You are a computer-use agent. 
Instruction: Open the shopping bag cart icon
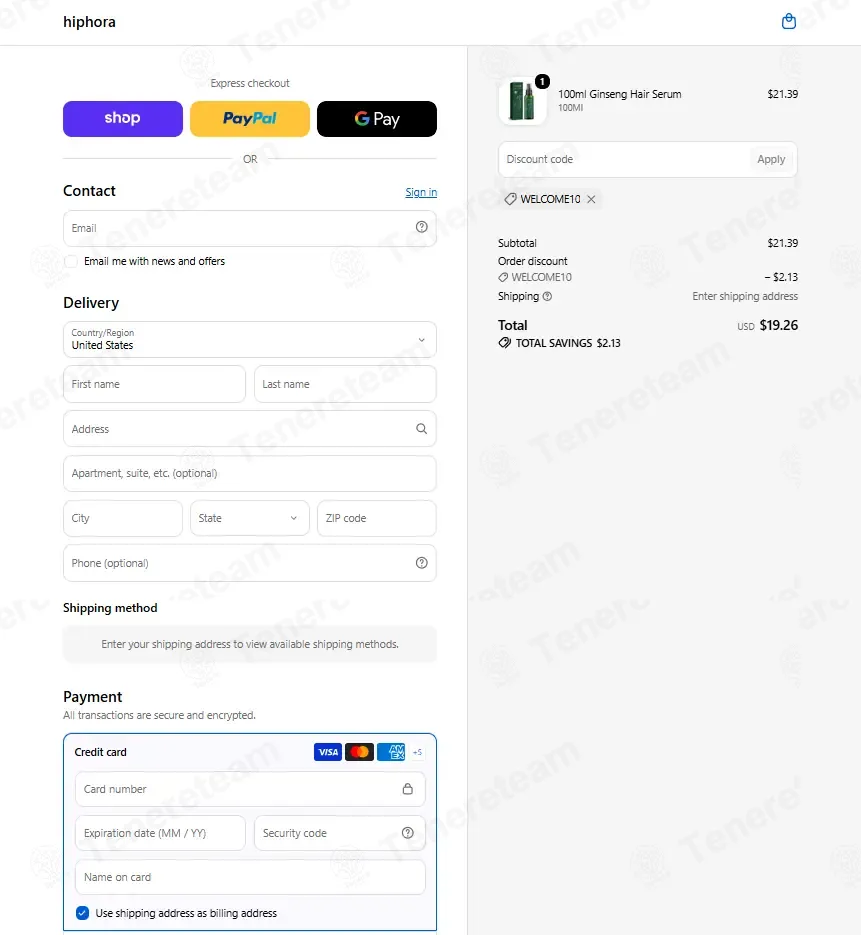pos(788,21)
